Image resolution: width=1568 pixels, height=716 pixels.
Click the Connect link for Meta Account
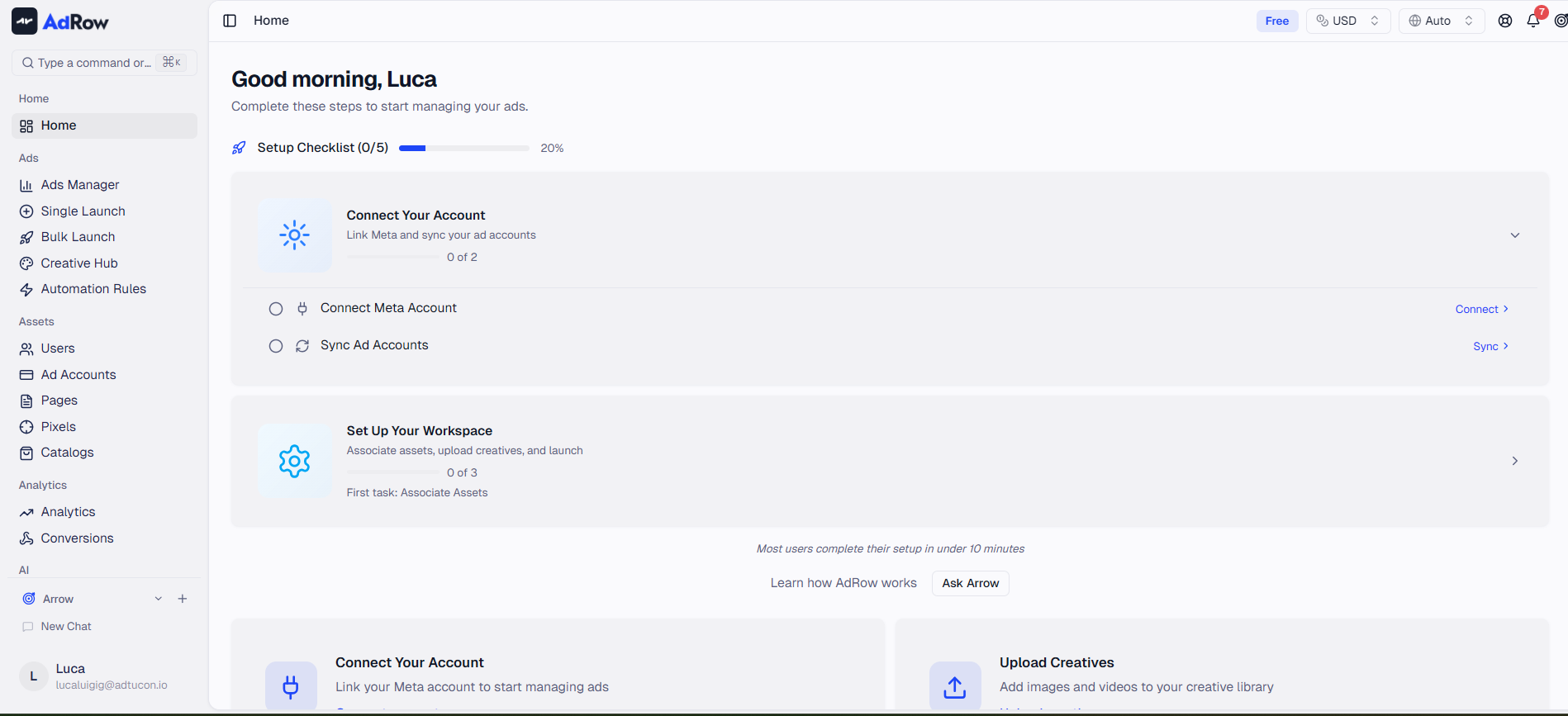1482,309
